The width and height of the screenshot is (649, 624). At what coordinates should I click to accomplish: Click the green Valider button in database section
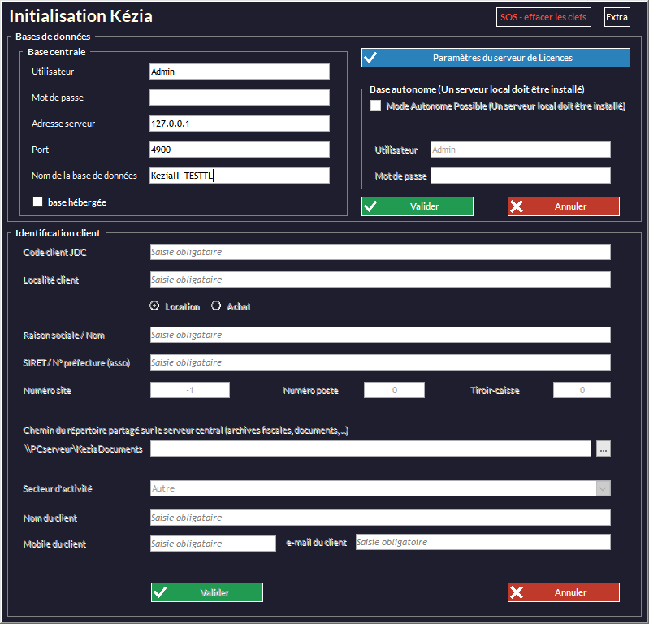[417, 207]
